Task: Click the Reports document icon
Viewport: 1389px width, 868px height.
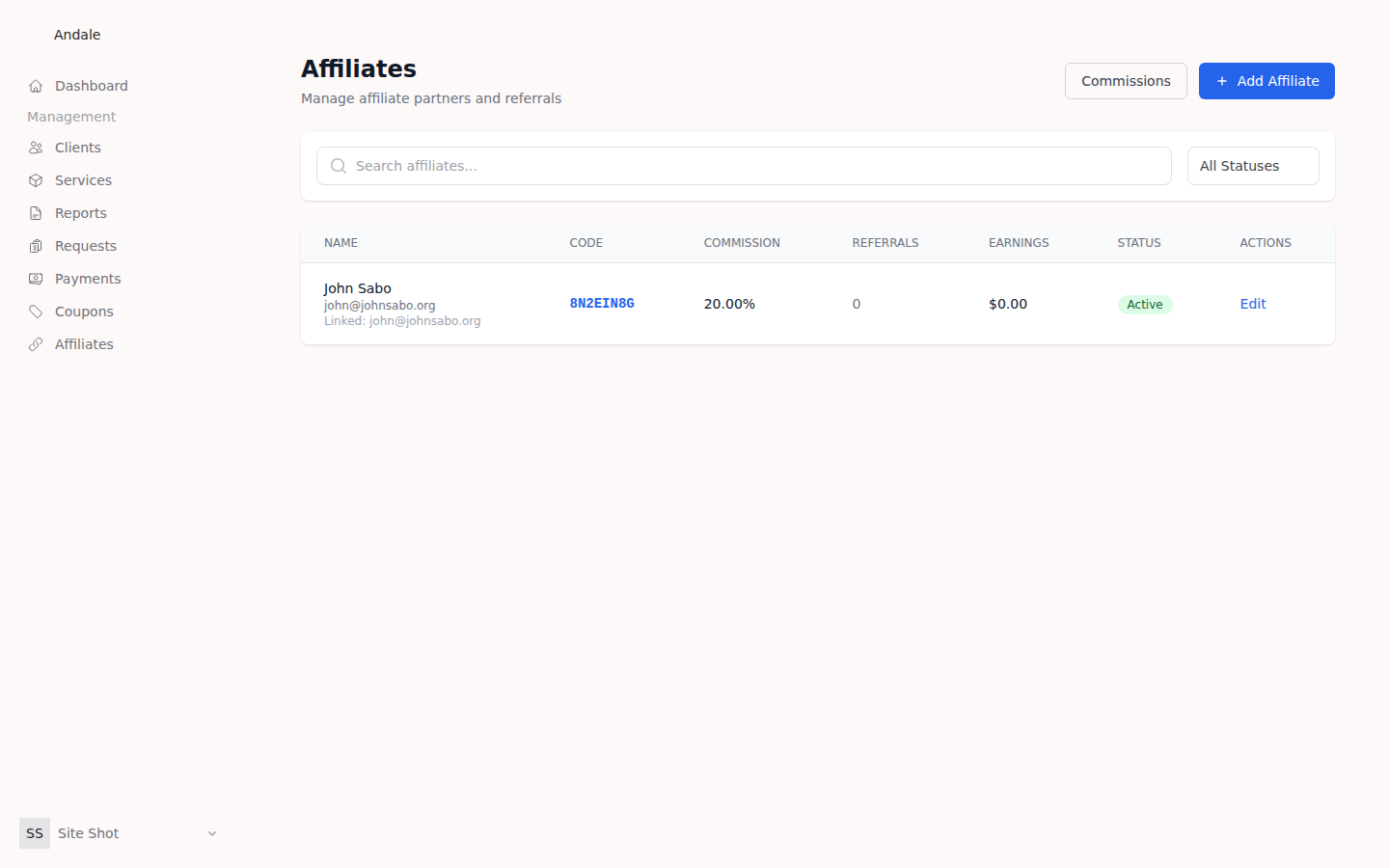Action: tap(36, 213)
